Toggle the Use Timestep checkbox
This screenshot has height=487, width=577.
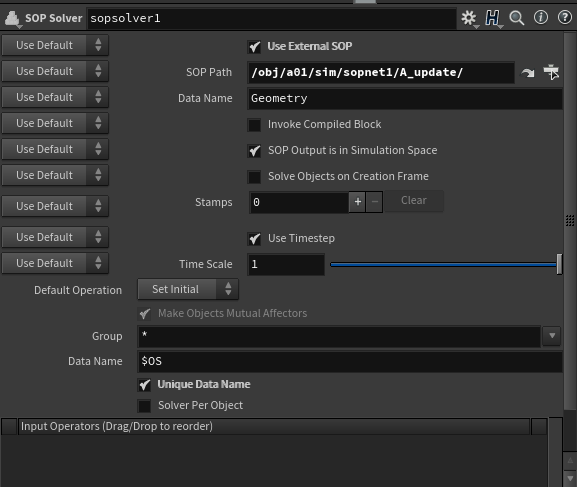pos(255,239)
